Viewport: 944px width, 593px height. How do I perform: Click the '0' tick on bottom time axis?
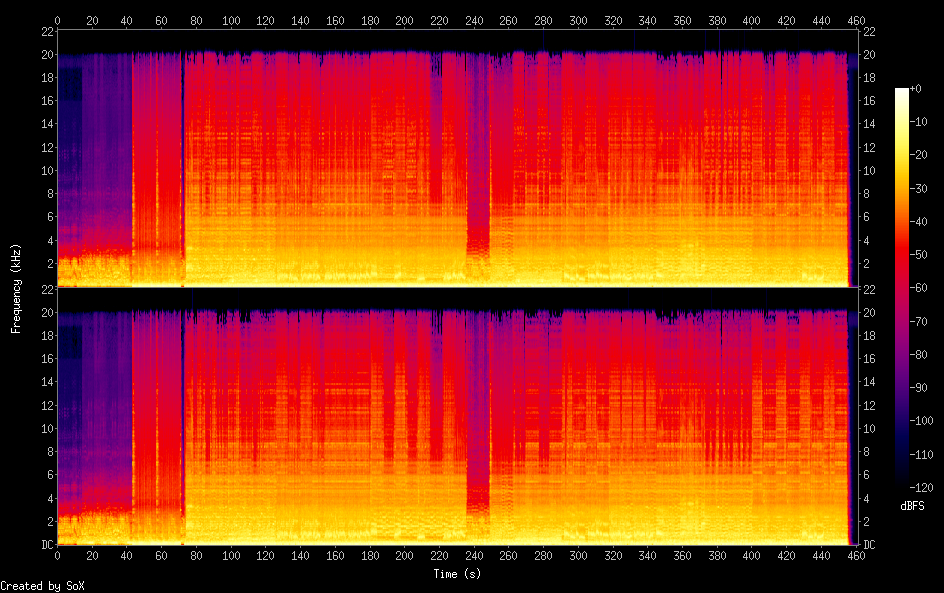(58, 556)
